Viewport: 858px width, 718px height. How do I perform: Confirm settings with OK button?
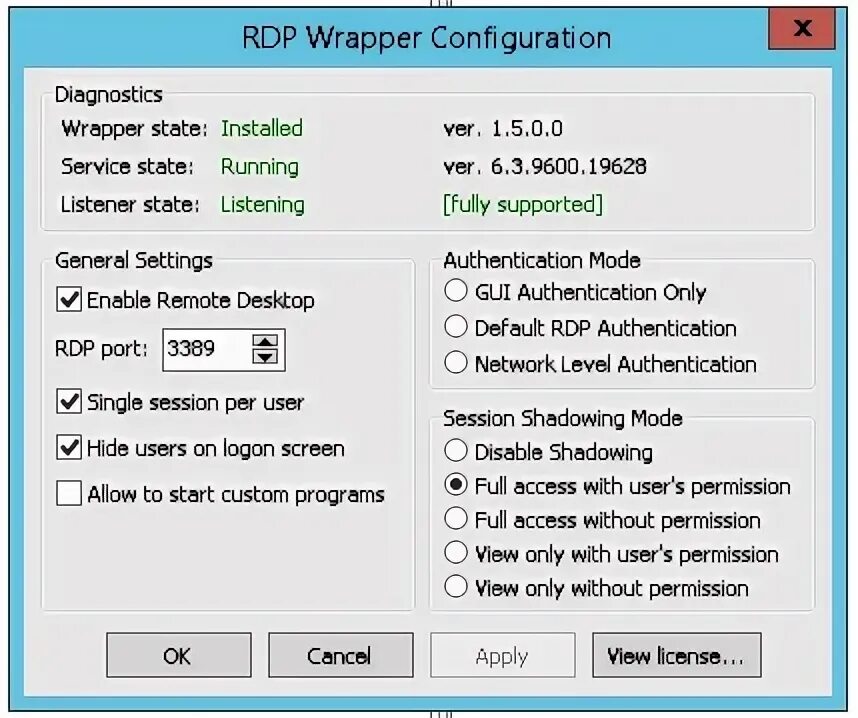pos(179,655)
